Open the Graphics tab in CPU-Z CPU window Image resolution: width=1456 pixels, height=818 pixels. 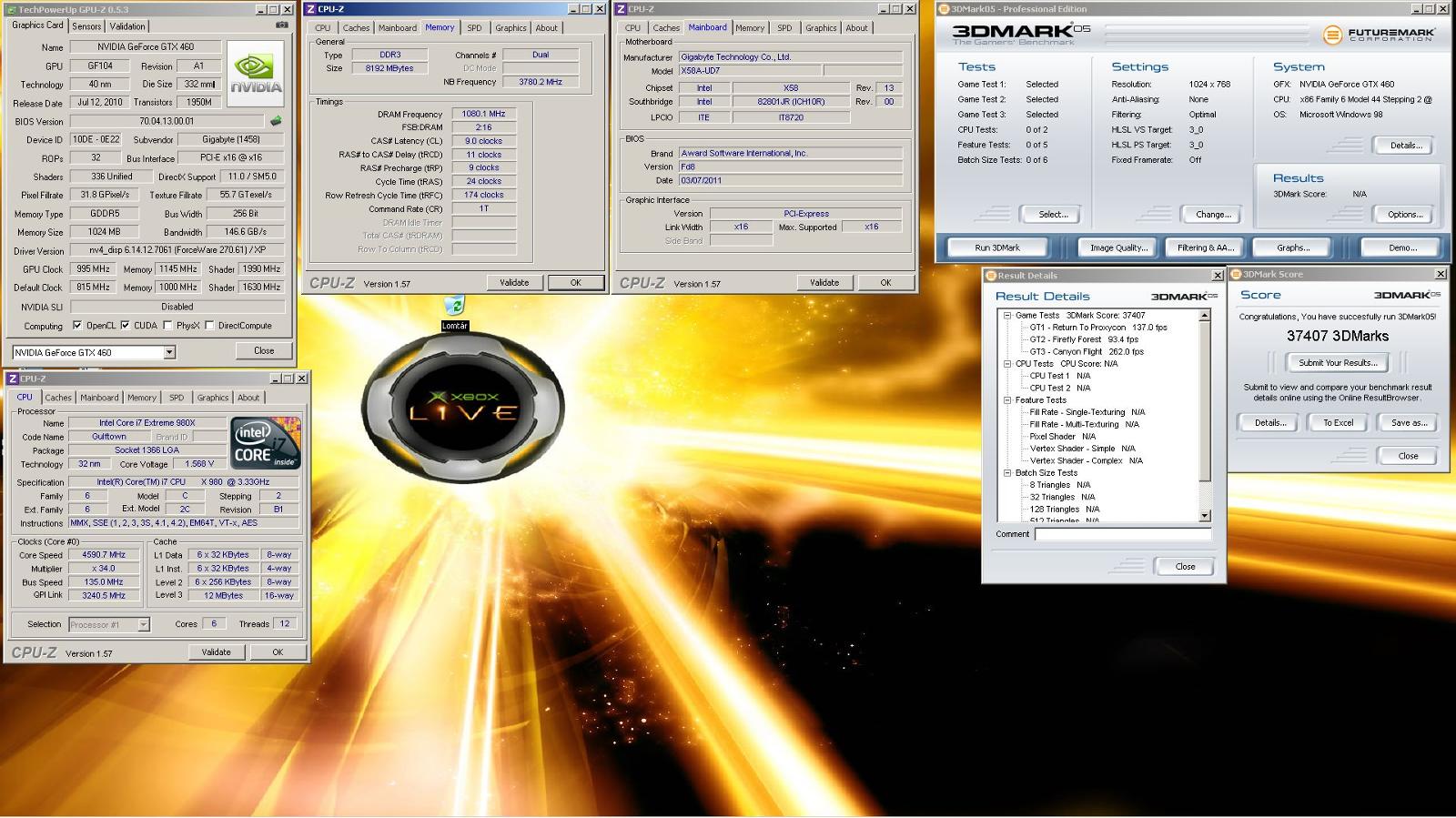pos(213,398)
